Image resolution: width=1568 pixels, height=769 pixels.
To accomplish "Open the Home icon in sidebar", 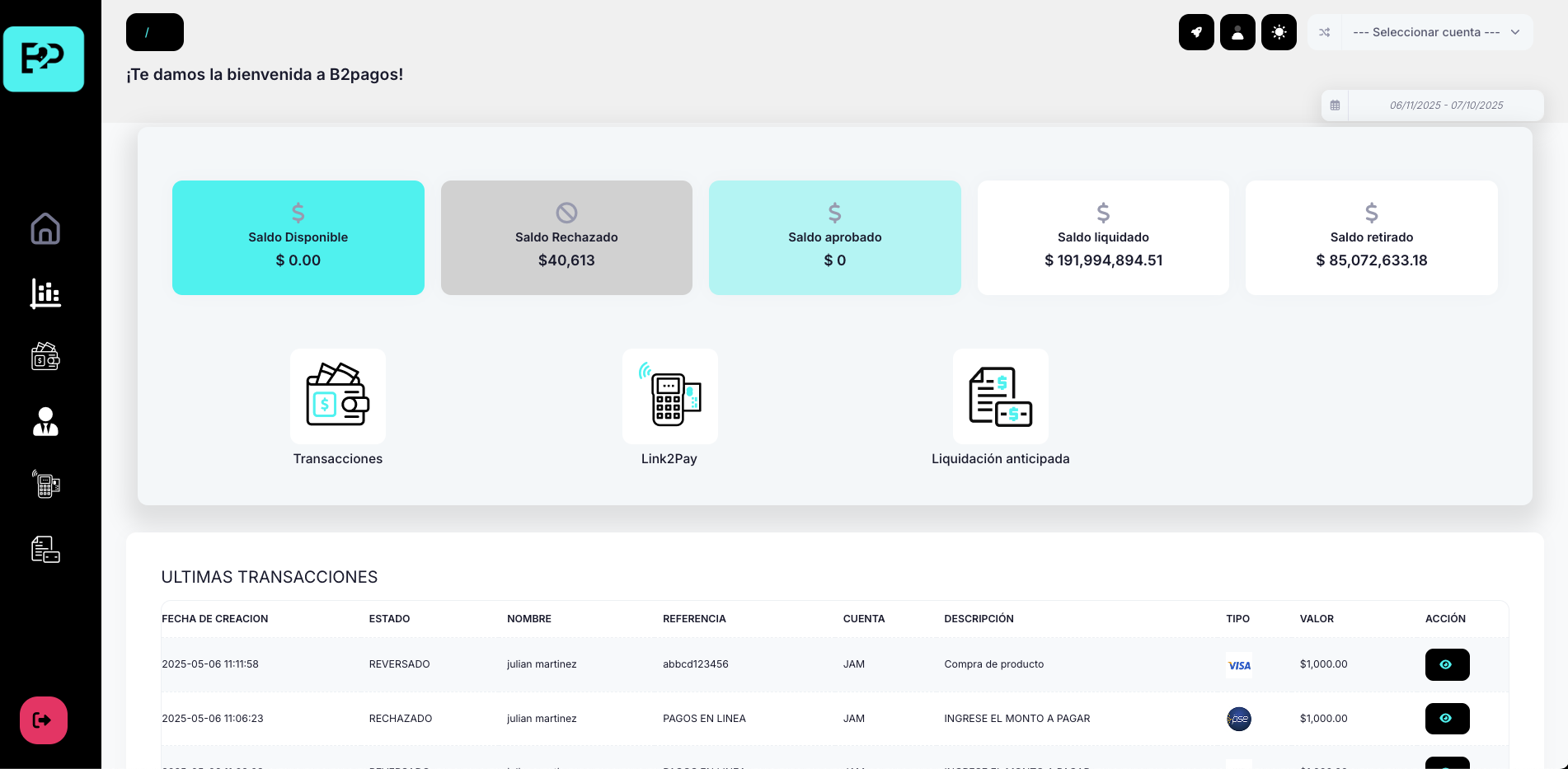I will tap(45, 228).
